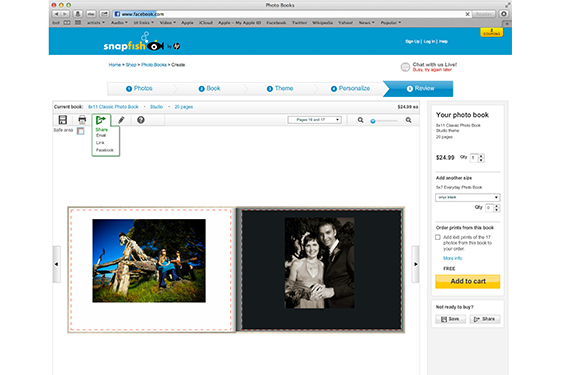
Task: Click the zoom in magnifier icon
Action: pyautogui.click(x=408, y=120)
